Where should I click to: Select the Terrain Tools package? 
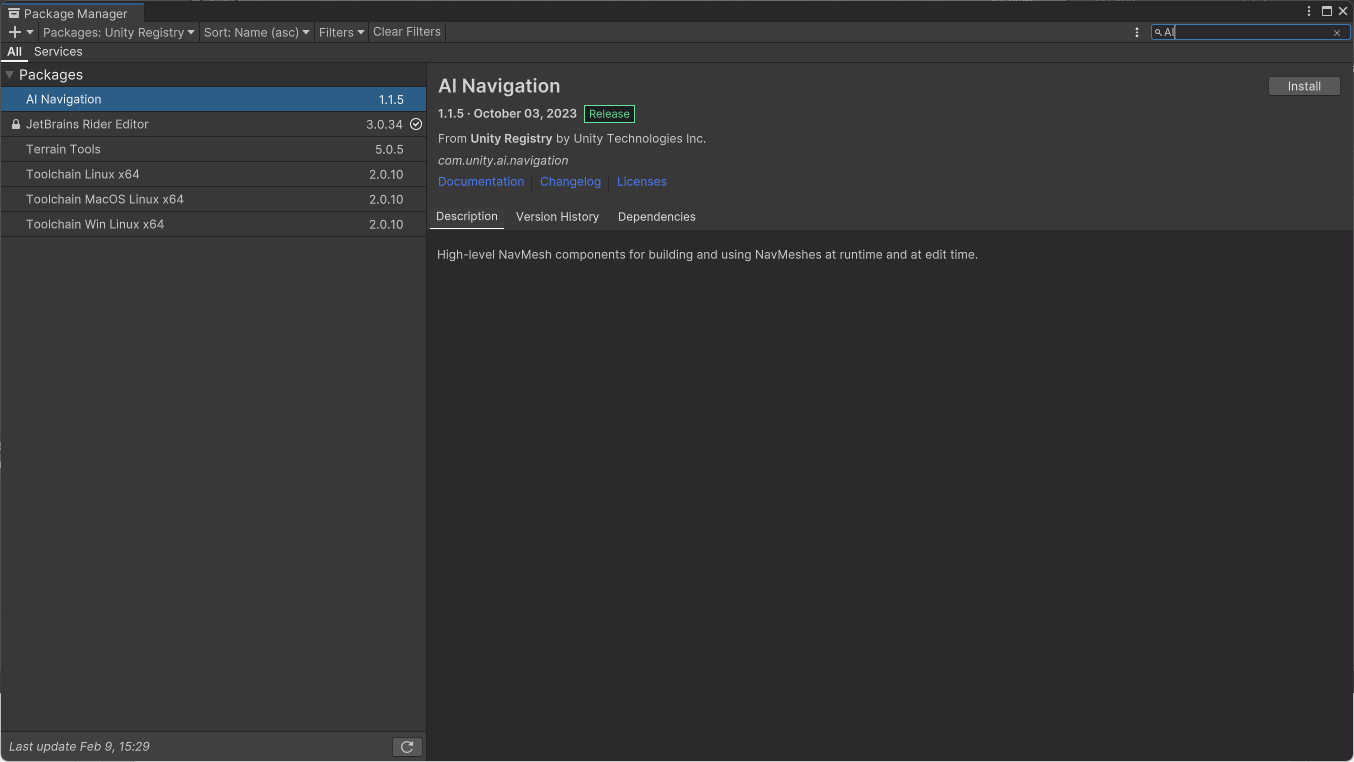pos(213,149)
